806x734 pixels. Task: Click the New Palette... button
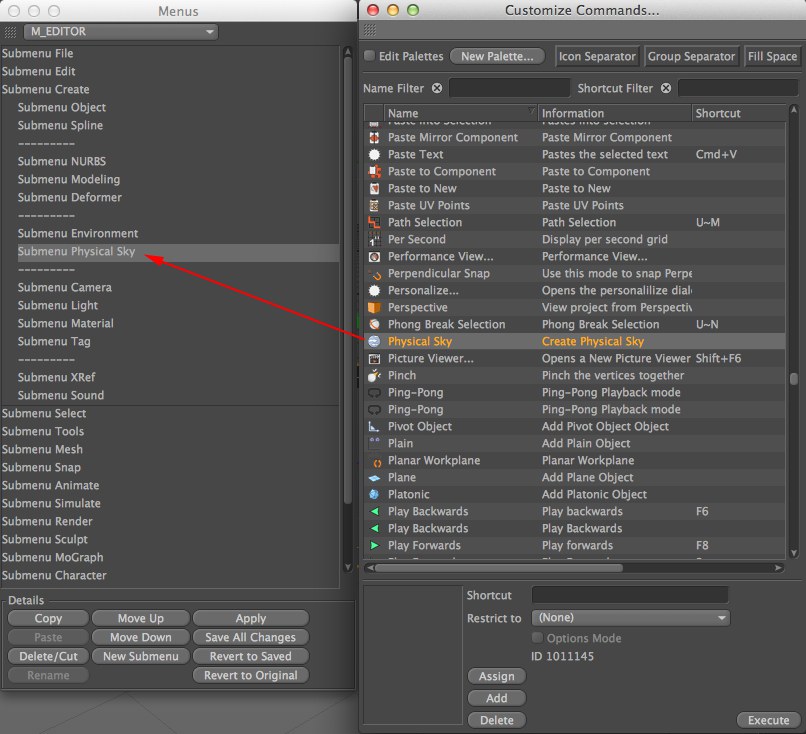[x=497, y=57]
